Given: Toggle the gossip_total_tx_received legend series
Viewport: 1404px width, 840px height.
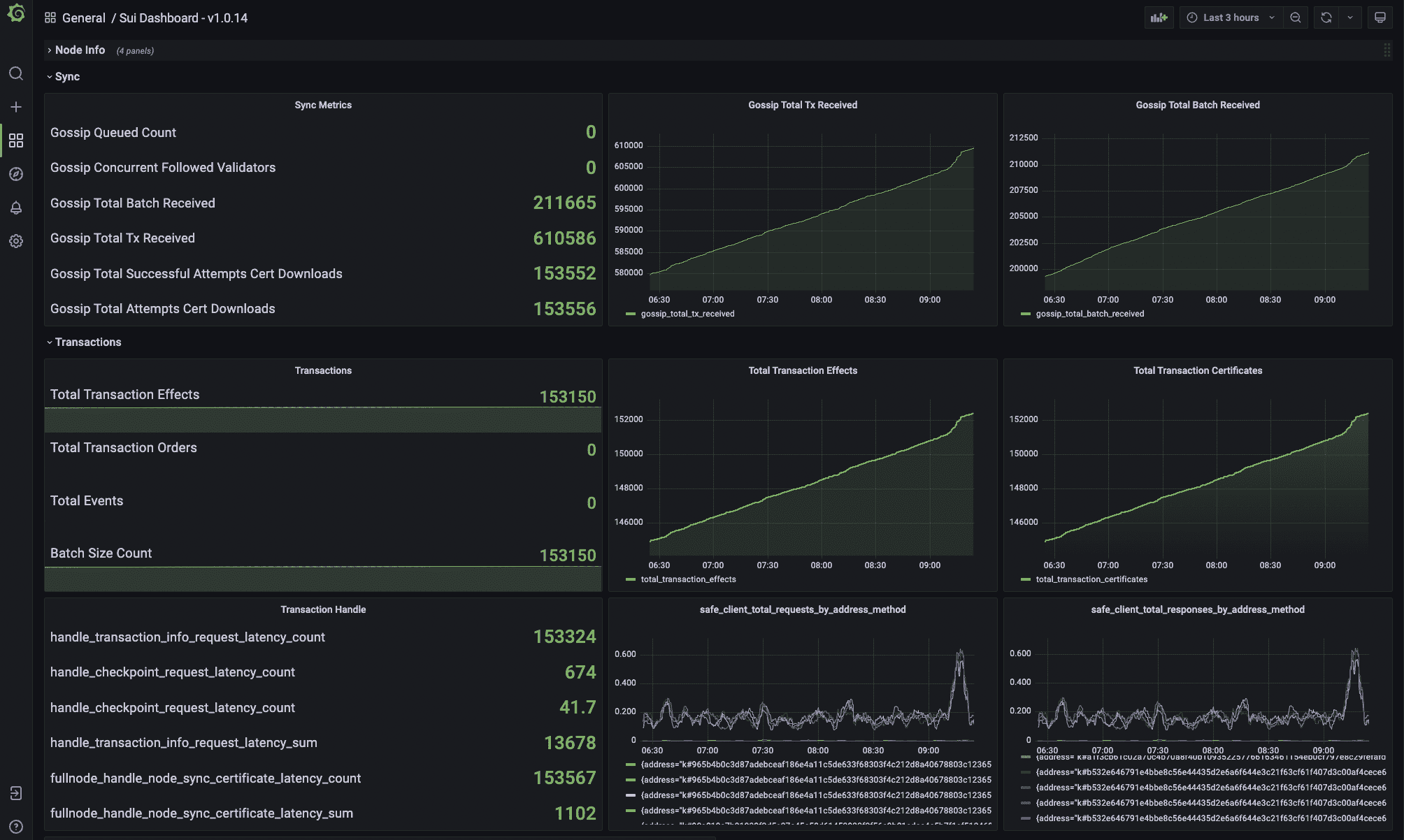Looking at the screenshot, I should point(687,314).
